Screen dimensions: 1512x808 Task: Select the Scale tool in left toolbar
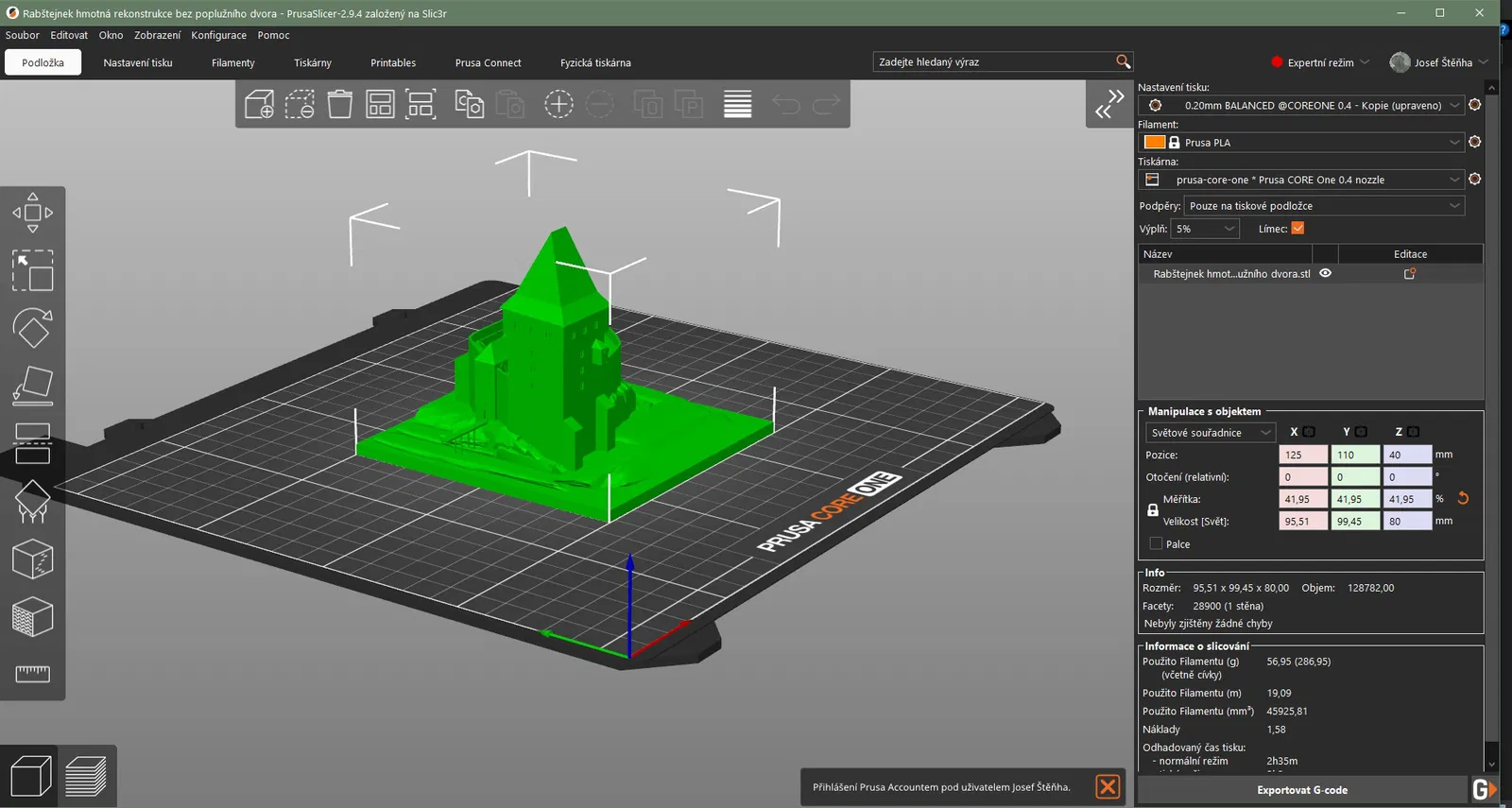pyautogui.click(x=32, y=271)
